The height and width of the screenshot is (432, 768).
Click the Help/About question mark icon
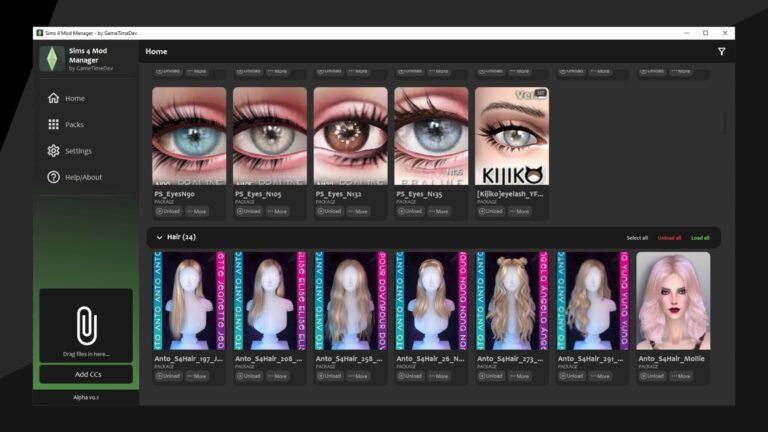[x=53, y=177]
